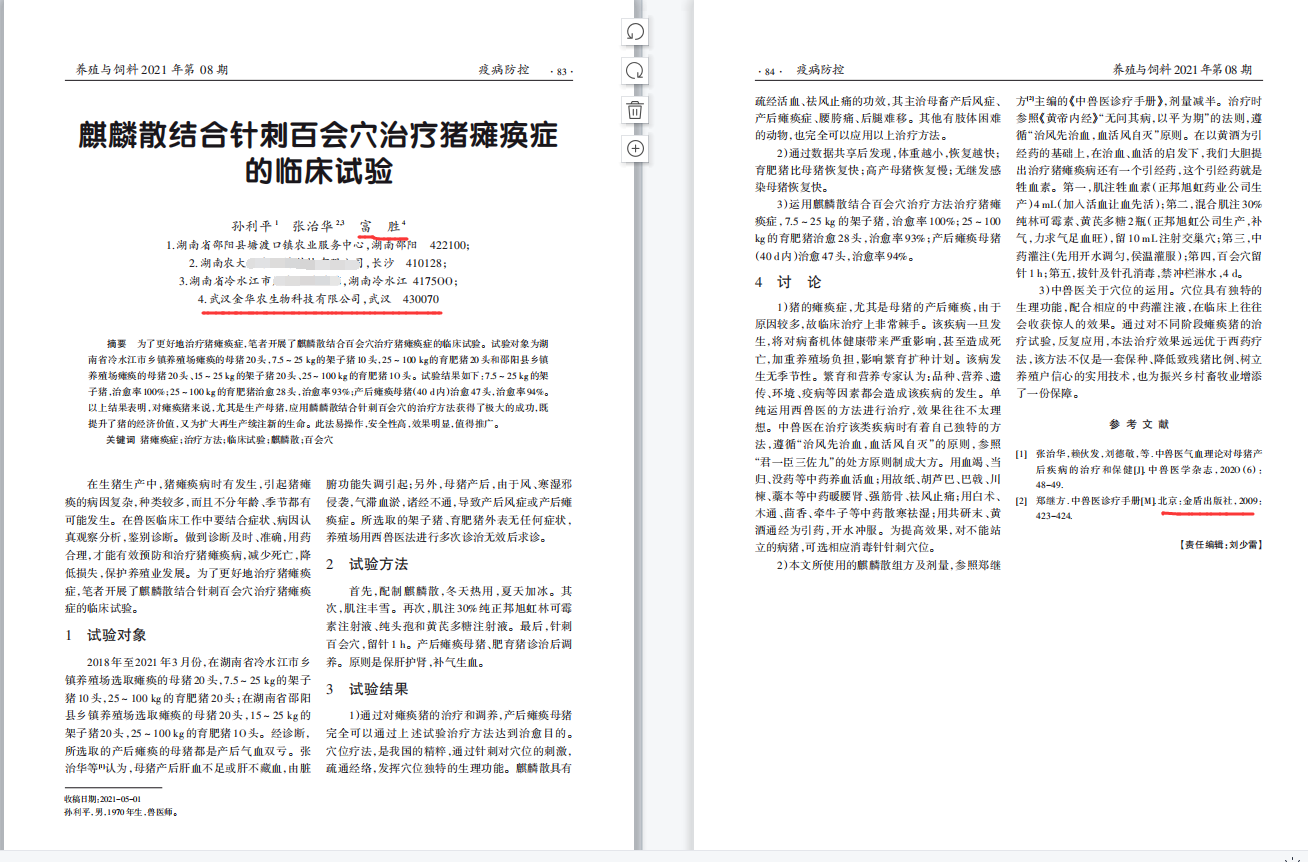This screenshot has height=862, width=1308.
Task: Rotate page clockwise with second rotate icon
Action: [x=635, y=71]
